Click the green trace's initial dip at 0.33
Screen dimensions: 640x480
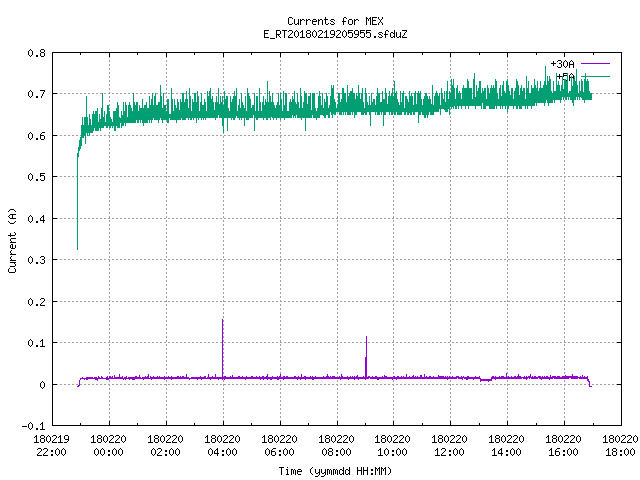[78, 248]
